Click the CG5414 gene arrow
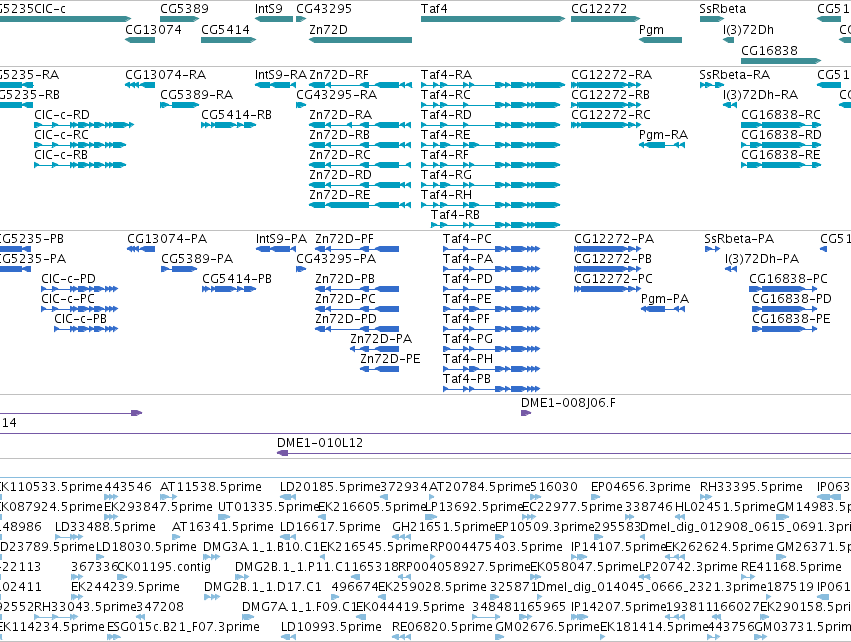 (228, 40)
